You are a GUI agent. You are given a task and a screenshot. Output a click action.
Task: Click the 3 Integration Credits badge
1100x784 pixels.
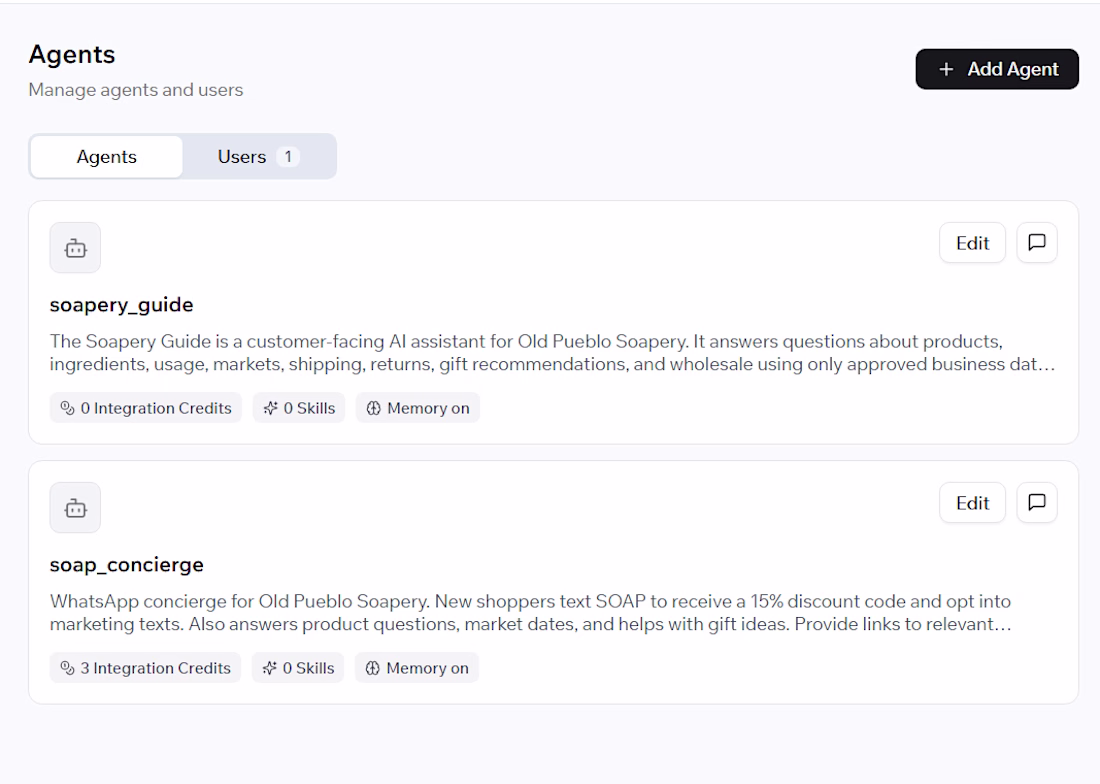[145, 668]
